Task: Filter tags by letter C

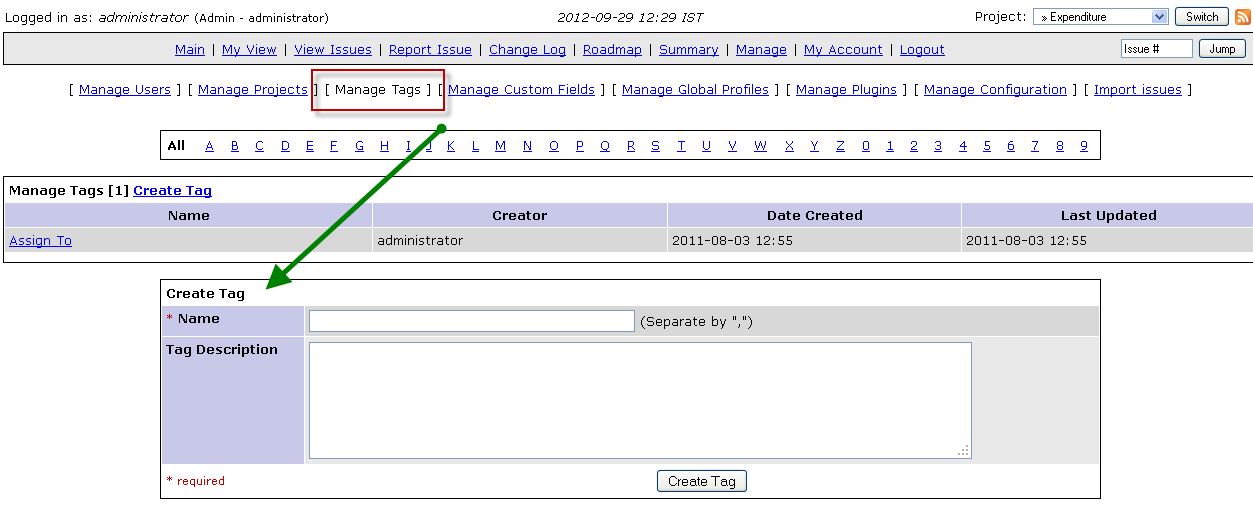Action: [x=259, y=146]
